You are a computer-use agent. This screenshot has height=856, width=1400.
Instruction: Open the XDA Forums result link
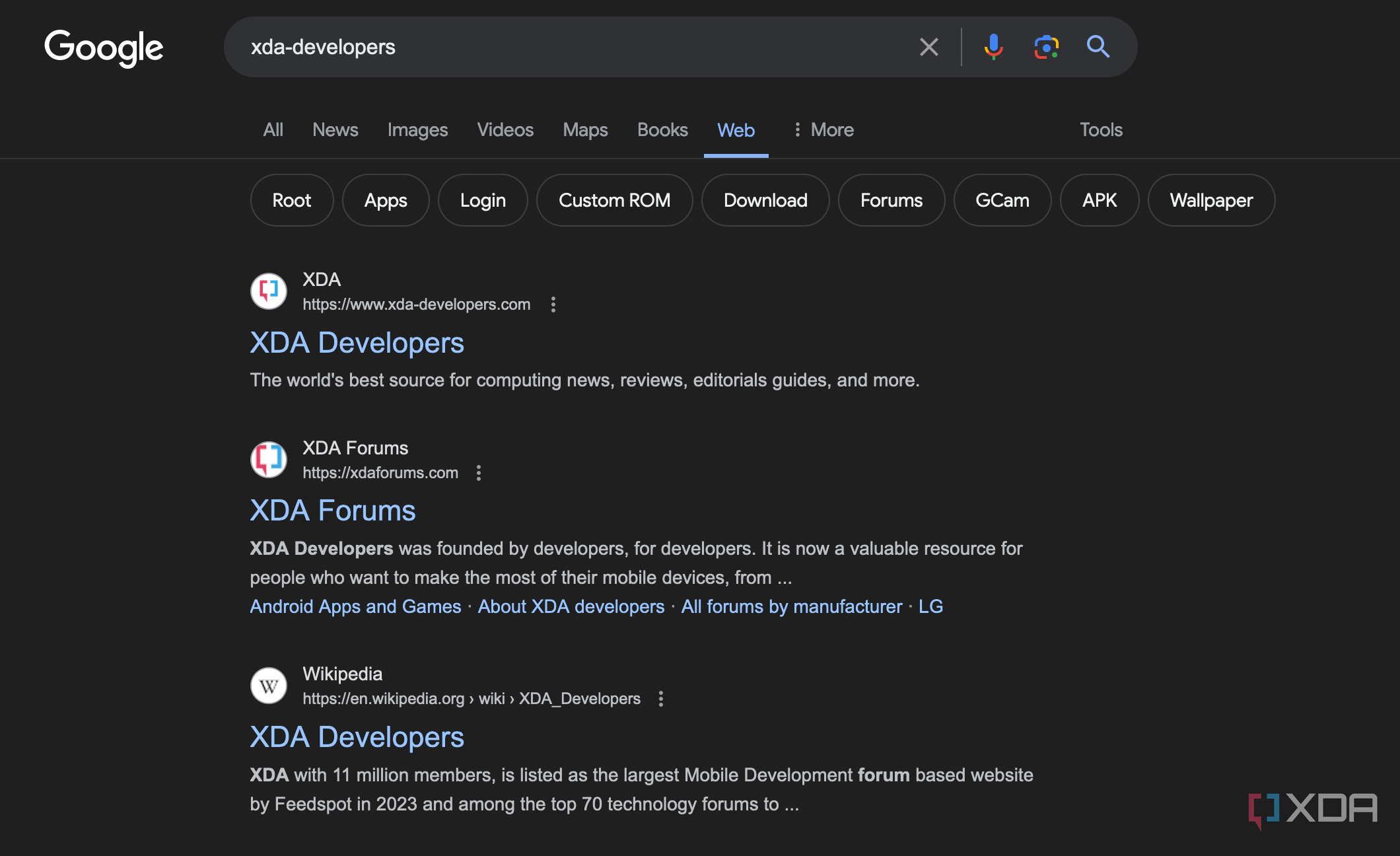332,509
